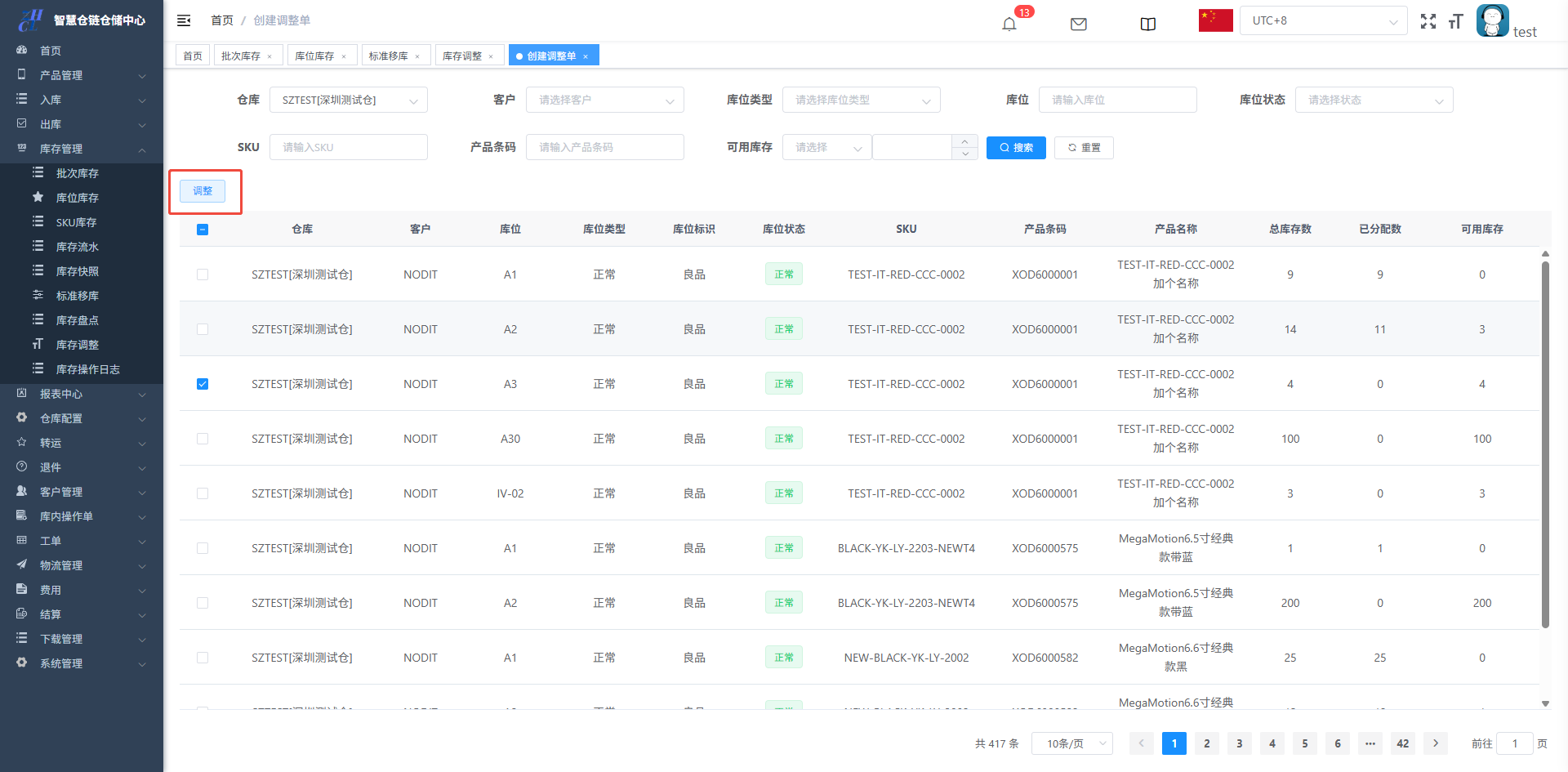Click the 调整 adjust button
Viewport: 1568px width, 772px height.
coord(203,191)
